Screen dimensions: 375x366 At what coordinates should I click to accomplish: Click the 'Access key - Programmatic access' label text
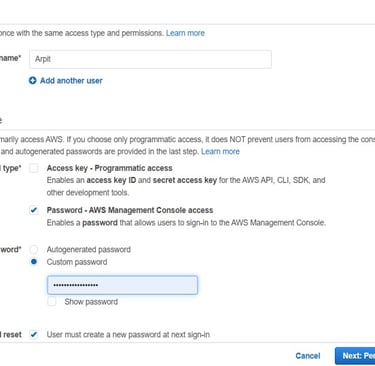pyautogui.click(x=109, y=168)
